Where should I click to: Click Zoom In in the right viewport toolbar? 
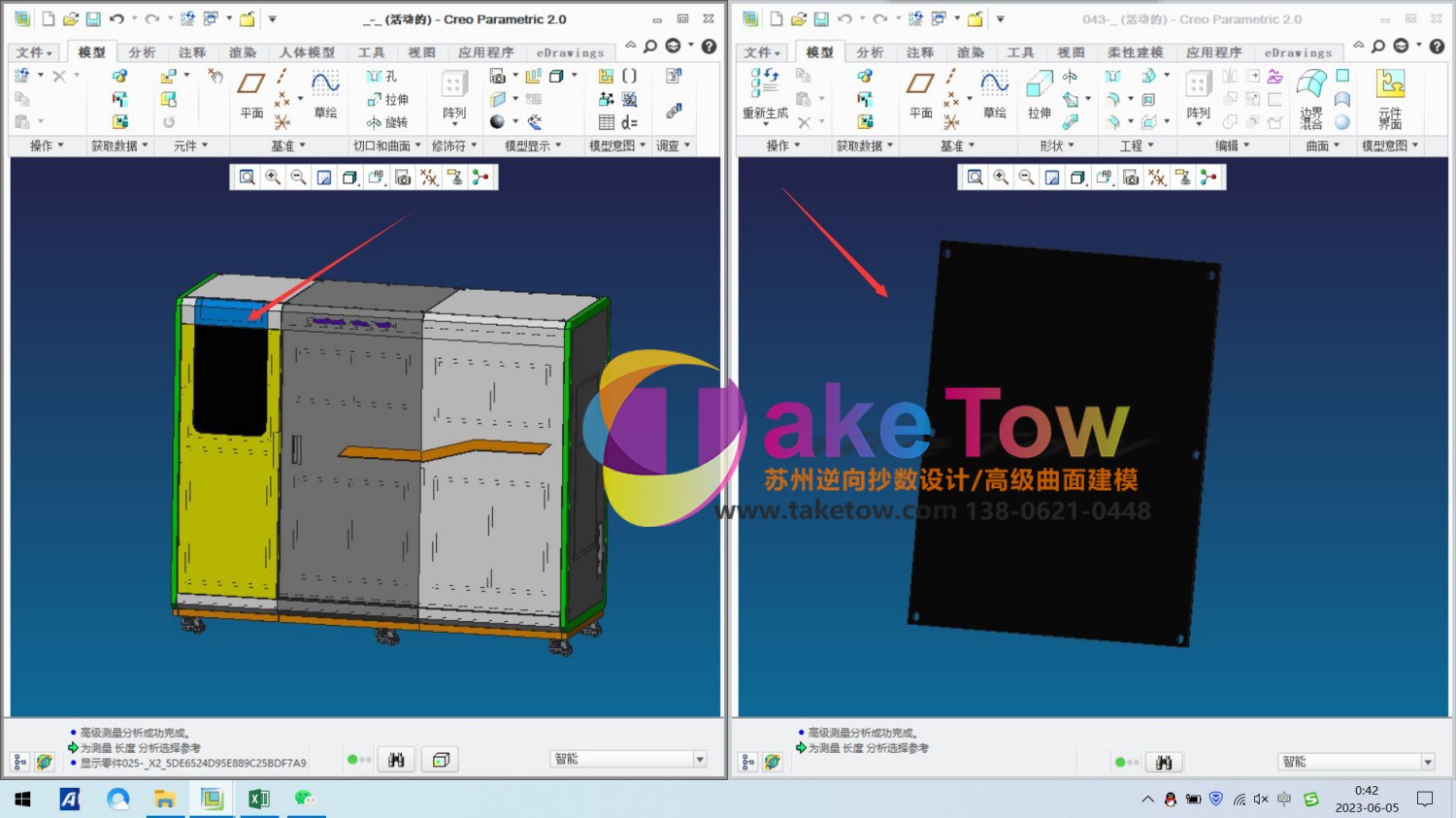1001,178
